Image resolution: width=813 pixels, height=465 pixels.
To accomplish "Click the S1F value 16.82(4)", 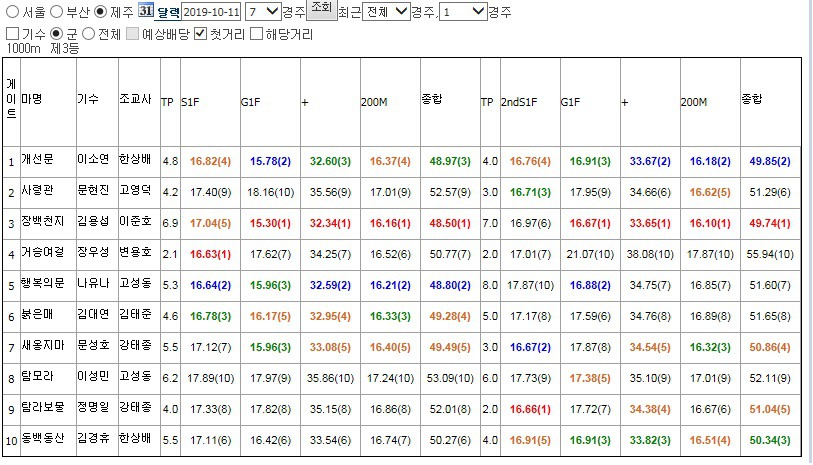I will tap(210, 161).
